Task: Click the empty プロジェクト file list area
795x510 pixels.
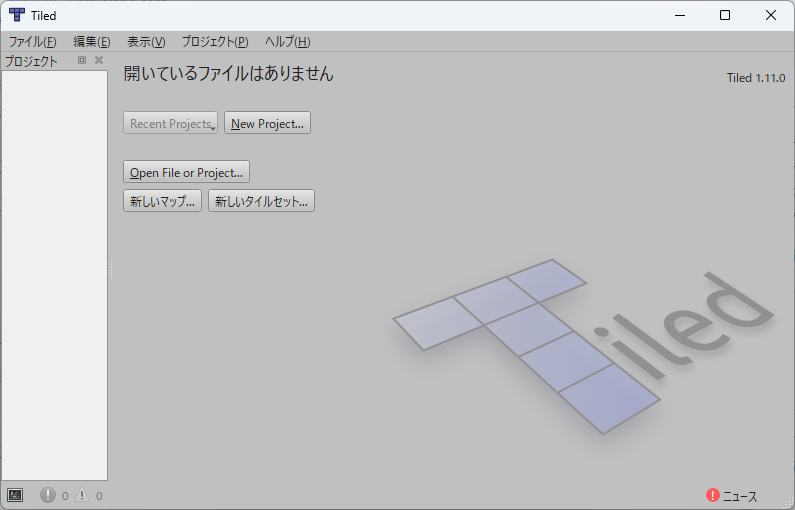Action: (55, 275)
